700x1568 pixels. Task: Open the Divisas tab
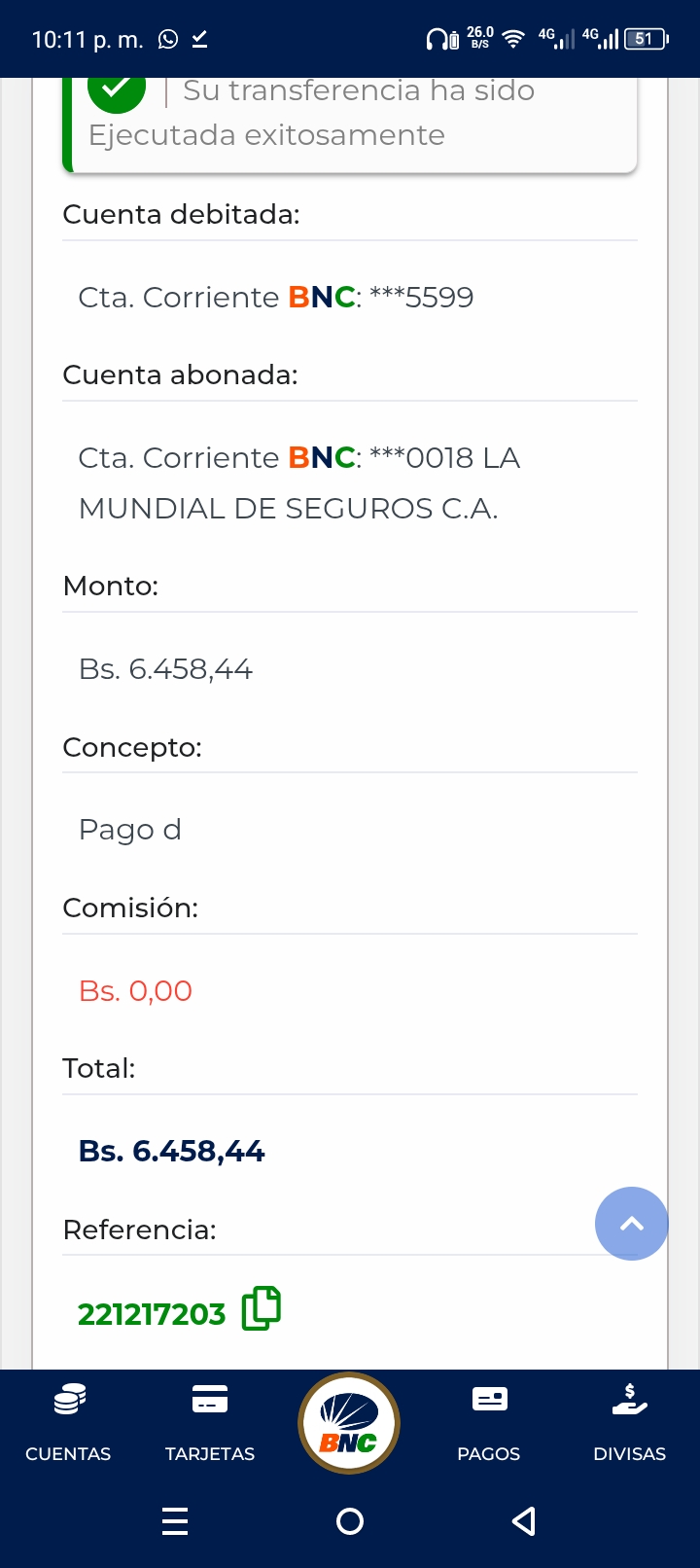(x=630, y=1424)
